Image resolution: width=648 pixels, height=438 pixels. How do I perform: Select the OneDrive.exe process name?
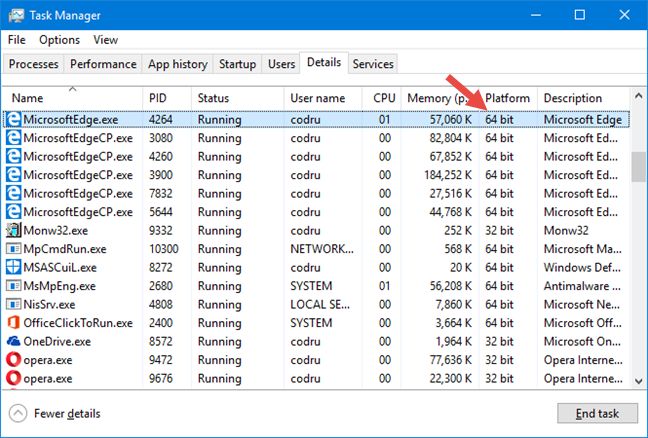(x=57, y=341)
